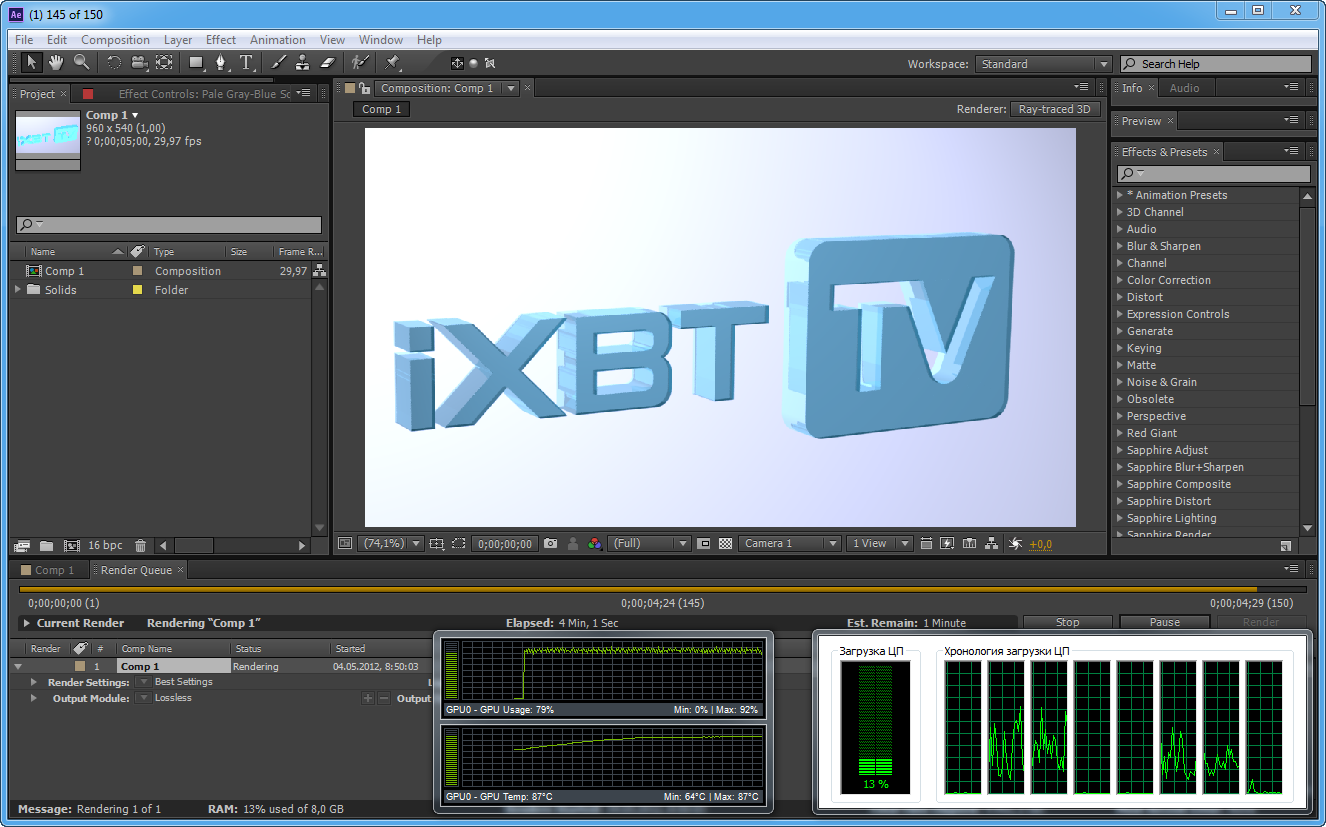The width and height of the screenshot is (1326, 827).
Task: Select the Pan Behind anchor point tool
Action: coord(164,63)
